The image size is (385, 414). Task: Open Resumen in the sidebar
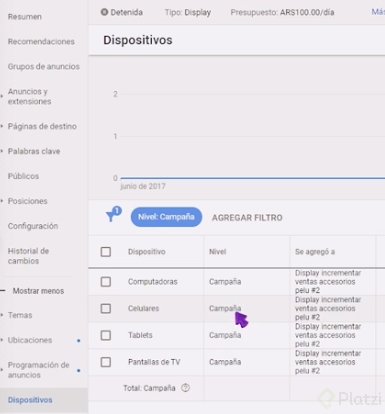[25, 16]
